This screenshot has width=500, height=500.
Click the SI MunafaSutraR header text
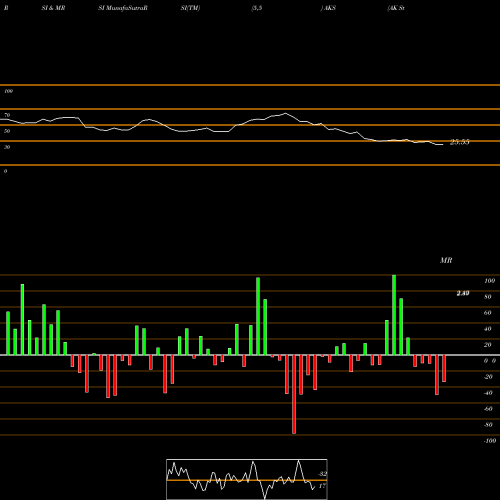123,8
